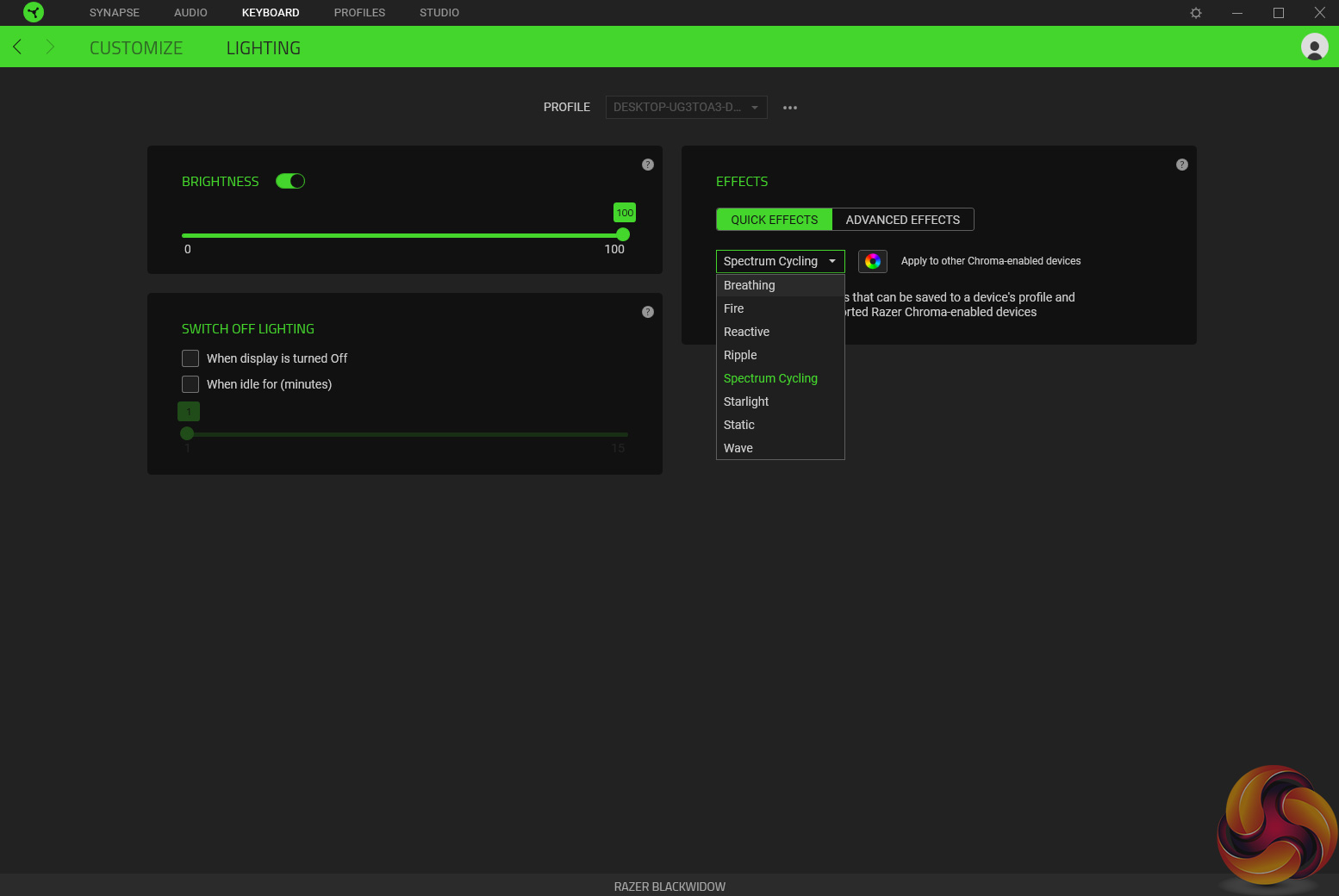Screen dimensions: 1339x896
Task: Open the user account avatar
Action: [x=1314, y=47]
